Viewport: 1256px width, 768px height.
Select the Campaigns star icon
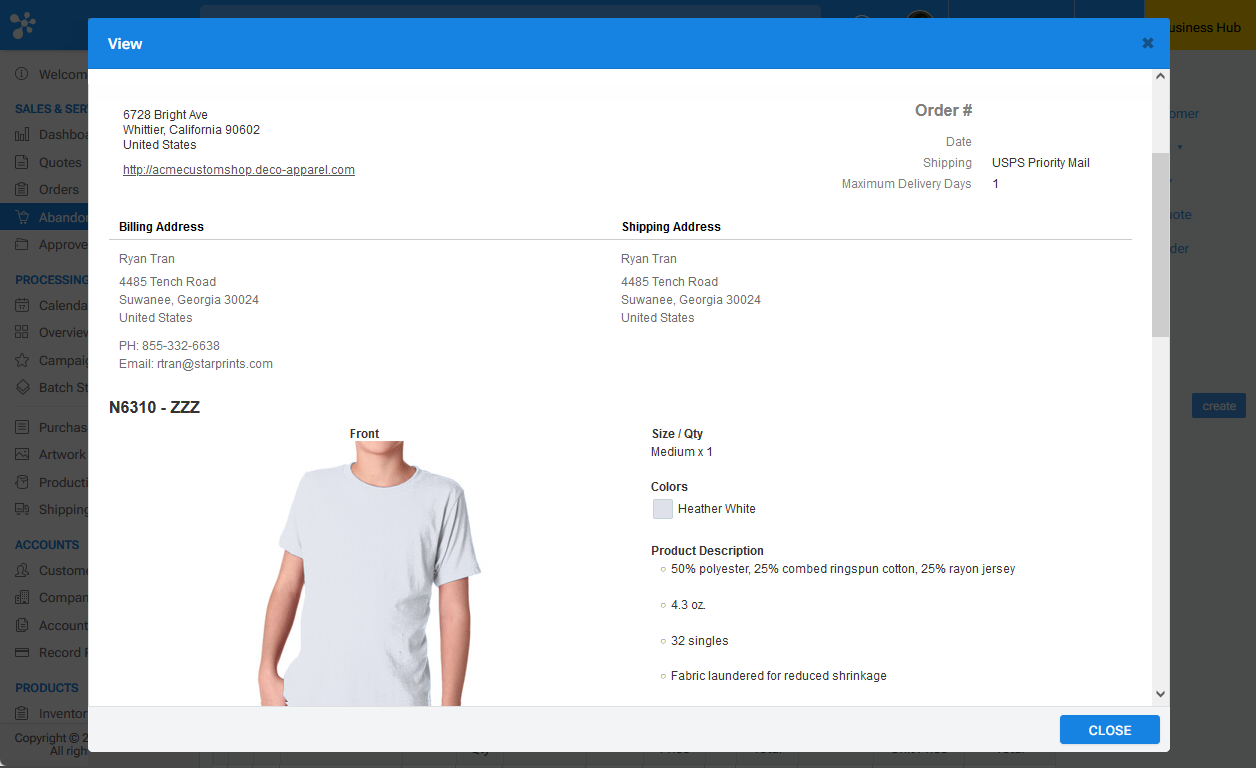click(22, 360)
